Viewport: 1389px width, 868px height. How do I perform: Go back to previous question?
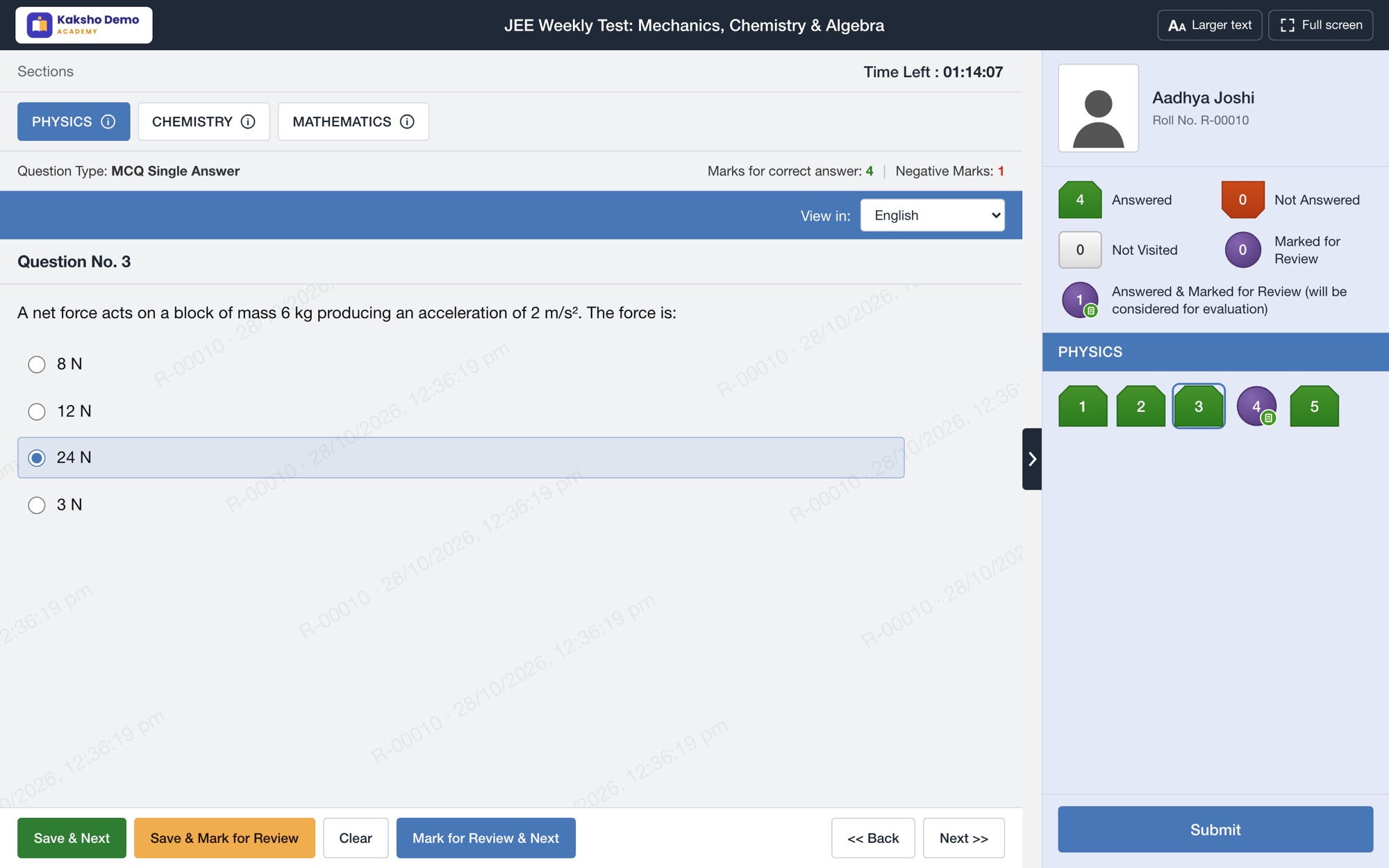pyautogui.click(x=873, y=838)
